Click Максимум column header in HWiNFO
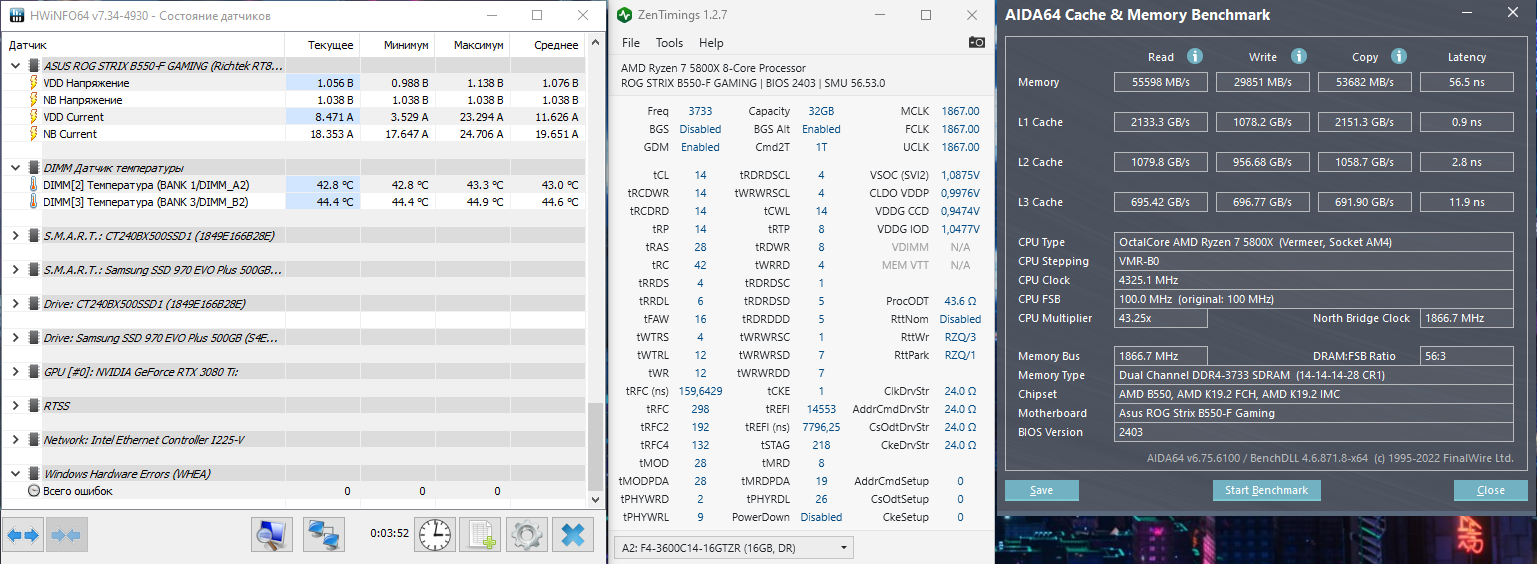This screenshot has height=564, width=1537. pyautogui.click(x=472, y=45)
